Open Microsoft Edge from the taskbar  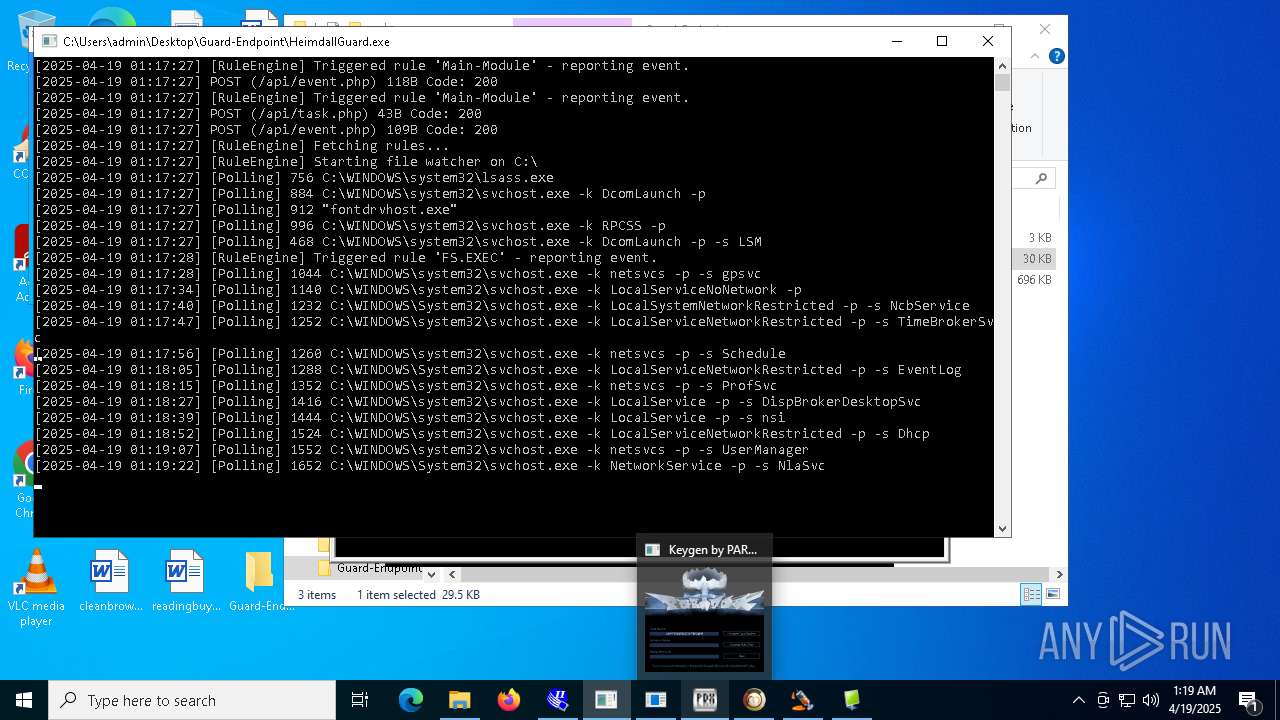point(411,700)
